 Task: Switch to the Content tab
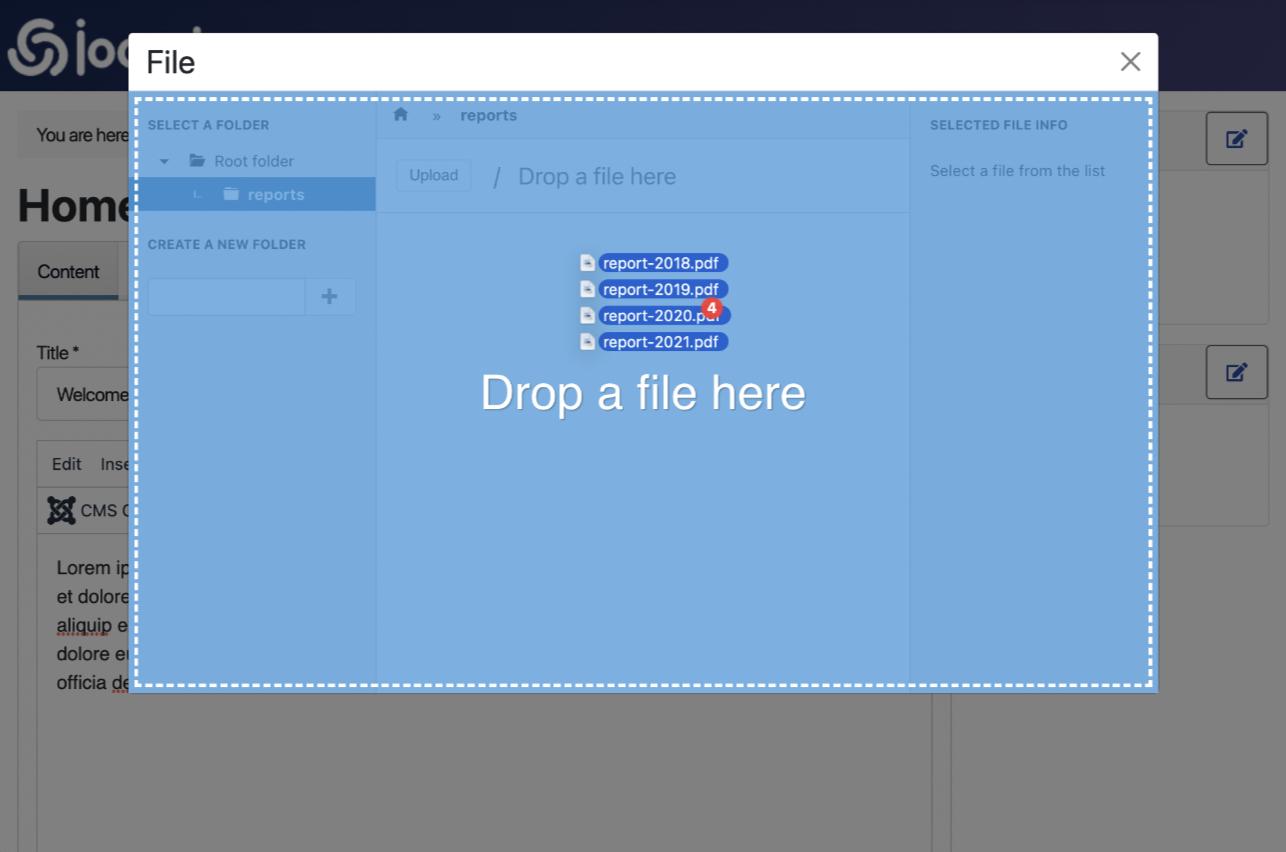tap(68, 272)
